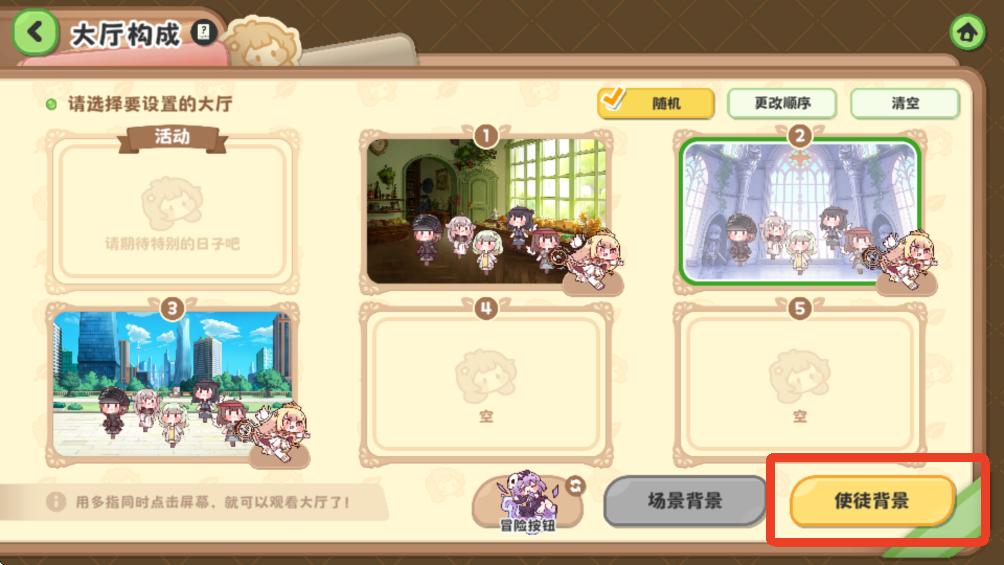The image size is (1004, 565).
Task: Switch to 使徒背景 tab
Action: click(x=872, y=501)
